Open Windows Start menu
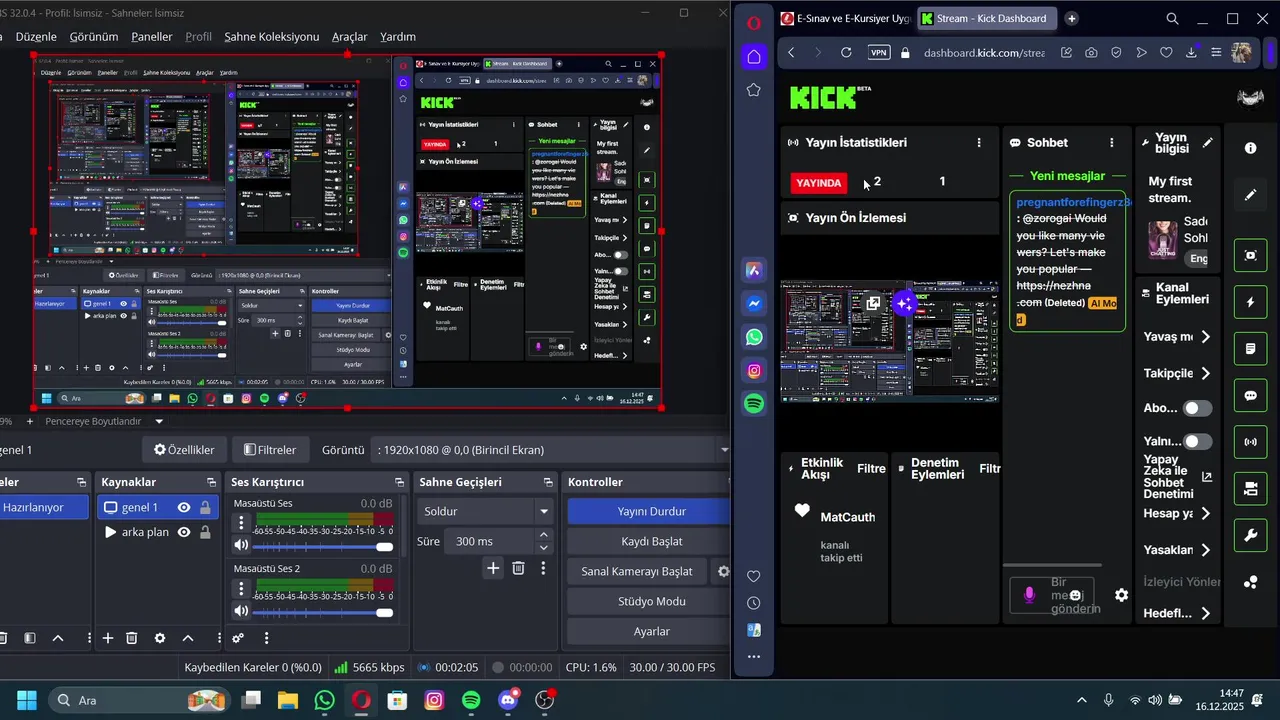1280x720 pixels. tap(26, 700)
